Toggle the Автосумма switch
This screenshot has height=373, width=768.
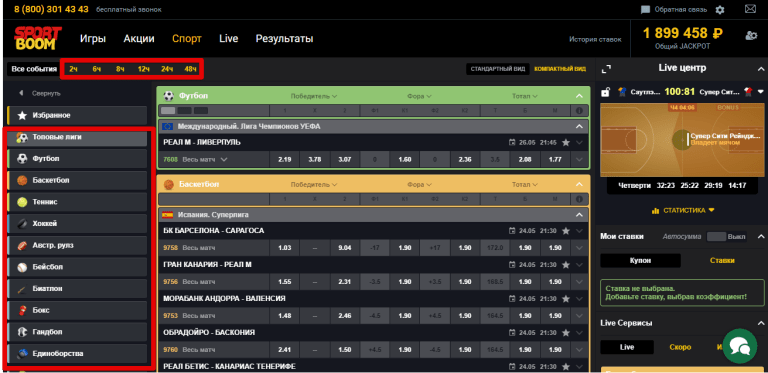[x=717, y=236]
